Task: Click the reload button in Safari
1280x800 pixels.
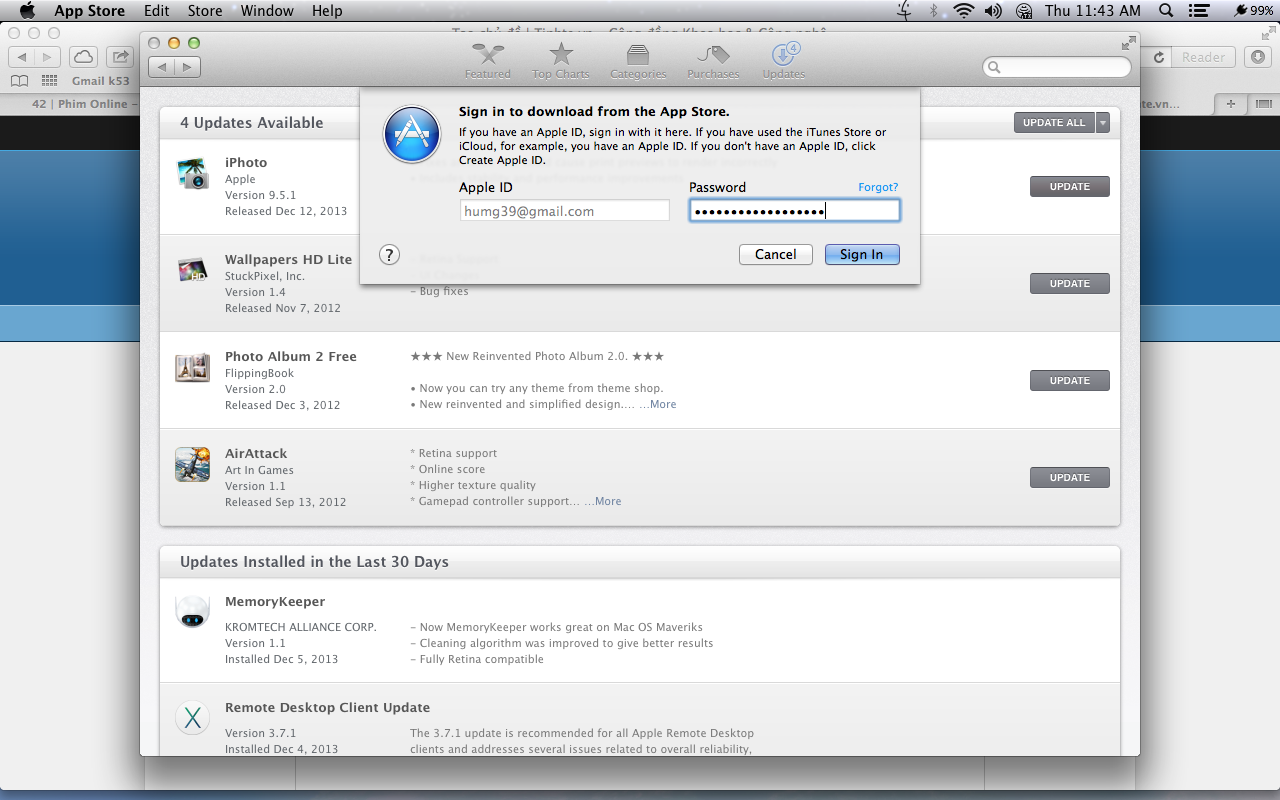Action: click(1159, 57)
